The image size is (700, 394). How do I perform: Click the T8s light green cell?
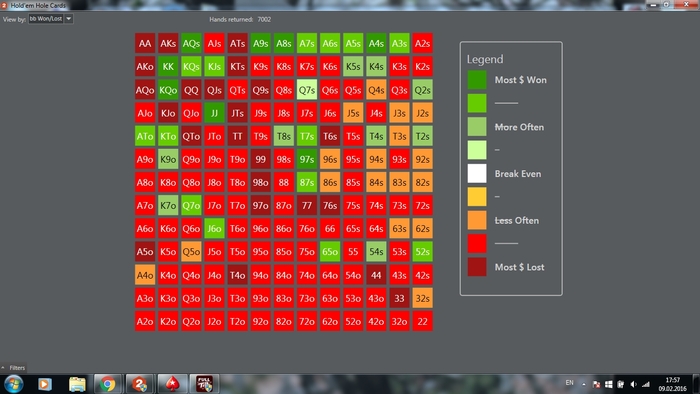(x=283, y=136)
